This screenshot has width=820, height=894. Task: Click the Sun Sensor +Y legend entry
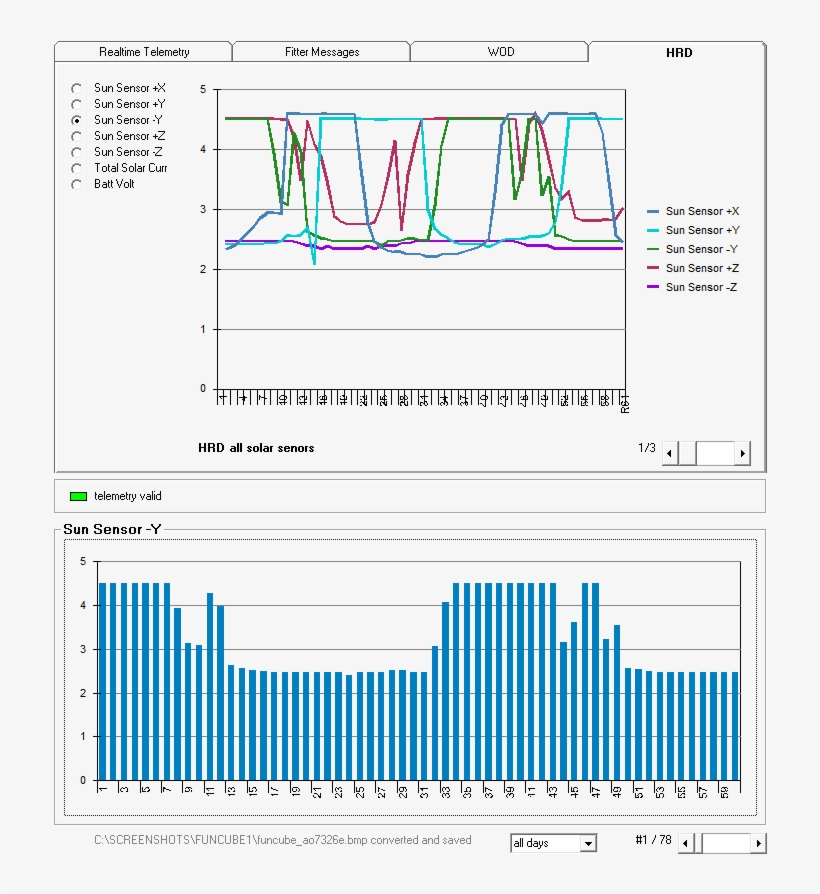(x=693, y=230)
